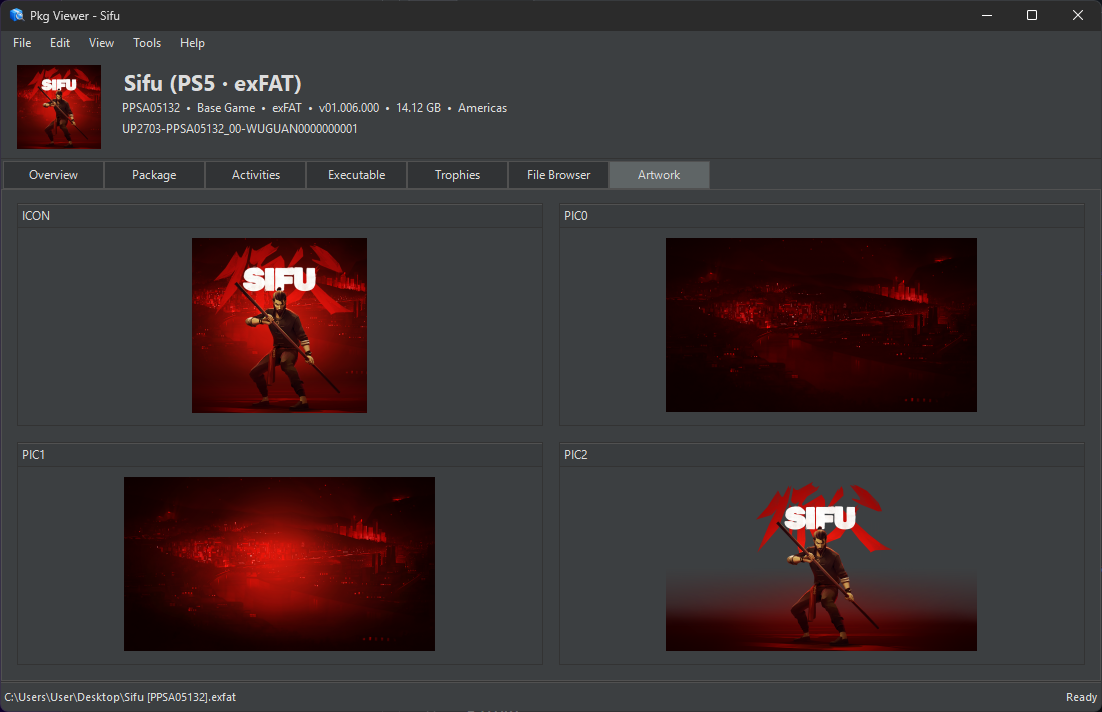Open the Tools menu
This screenshot has height=712, width=1102.
pyautogui.click(x=147, y=43)
